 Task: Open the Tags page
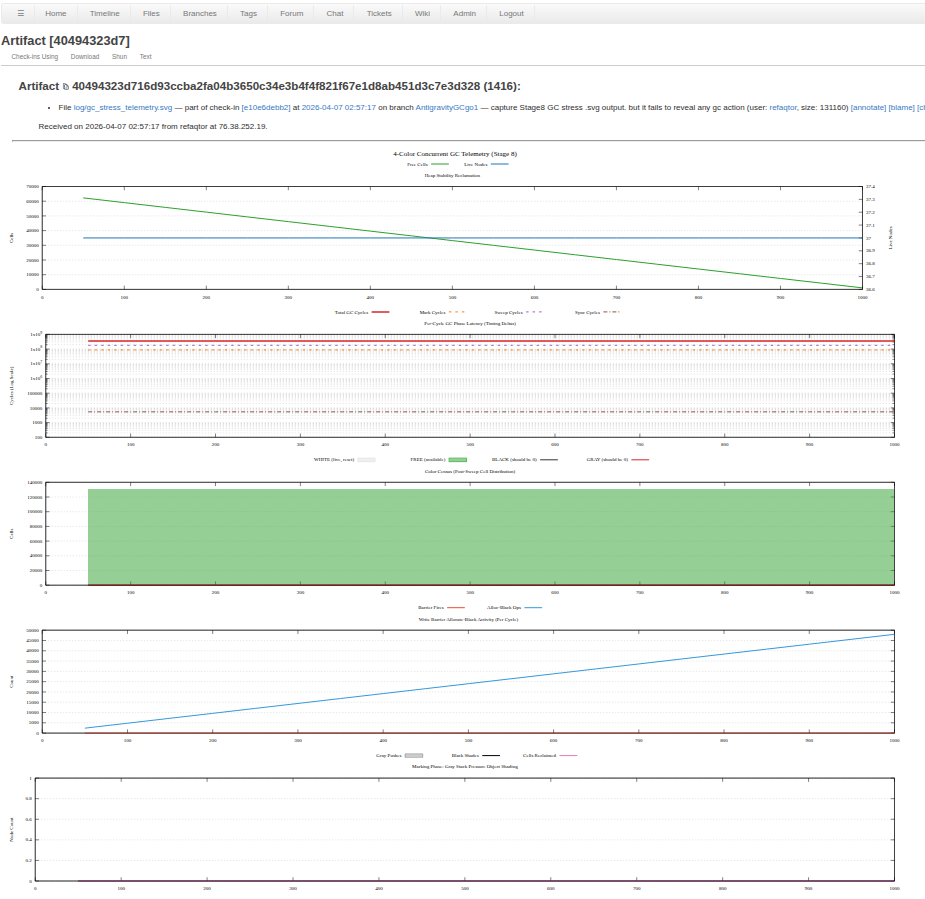(248, 13)
